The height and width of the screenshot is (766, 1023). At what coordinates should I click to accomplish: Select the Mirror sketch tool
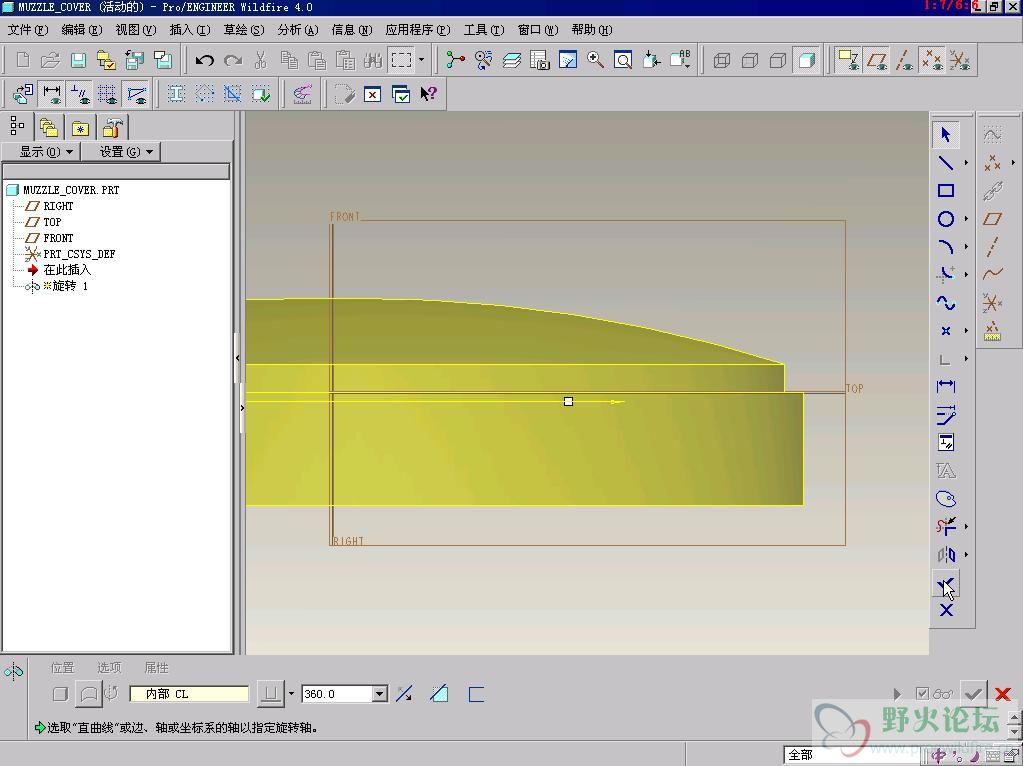pos(945,555)
